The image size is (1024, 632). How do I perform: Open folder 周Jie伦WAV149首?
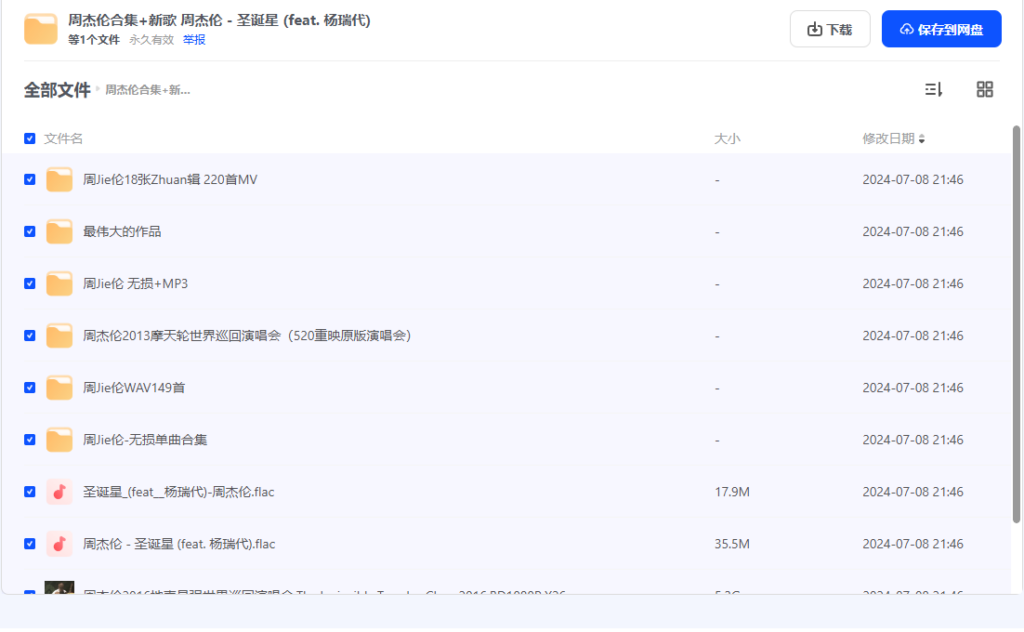pos(134,388)
